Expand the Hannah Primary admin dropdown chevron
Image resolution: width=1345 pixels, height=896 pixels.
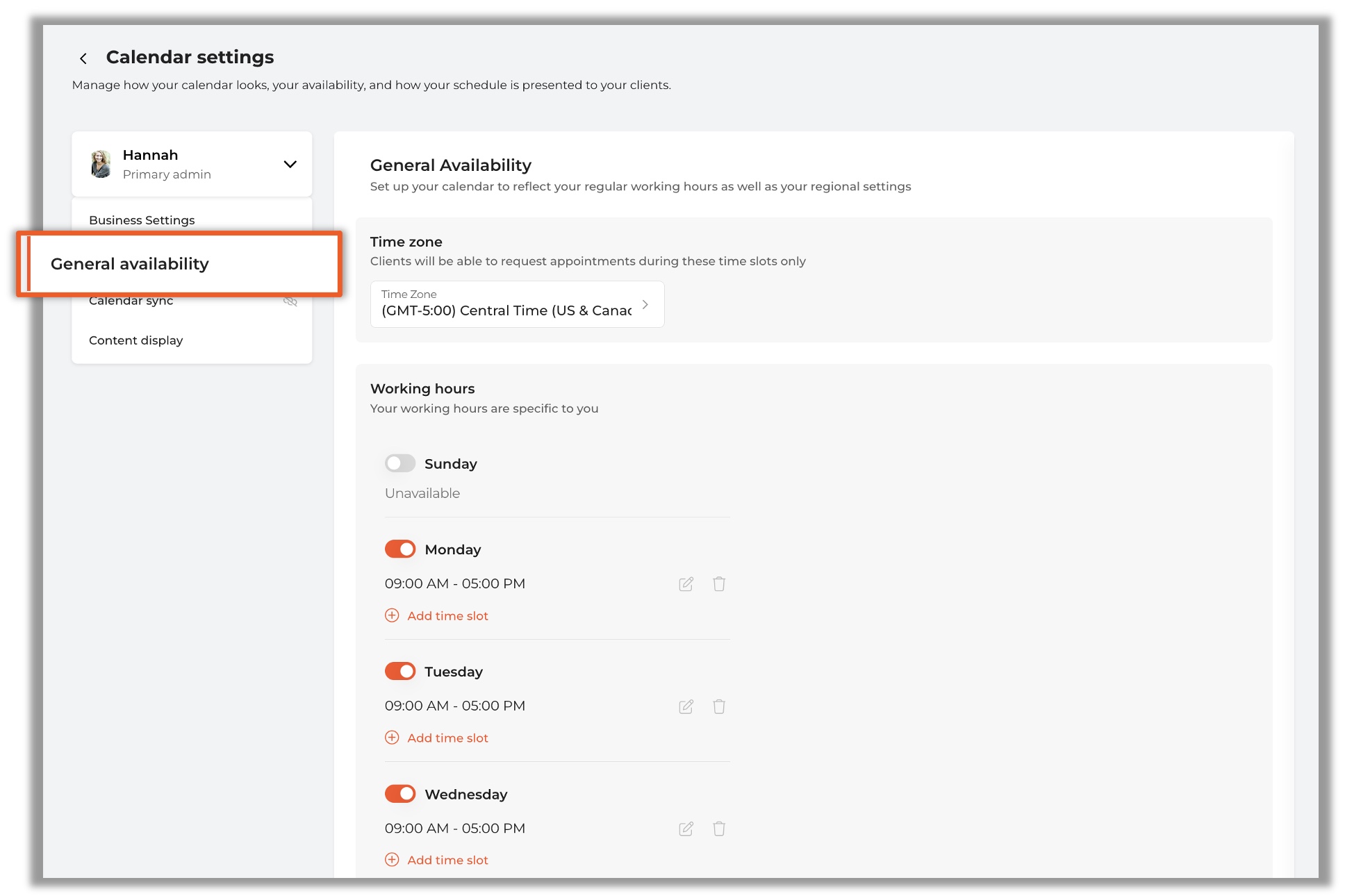290,165
